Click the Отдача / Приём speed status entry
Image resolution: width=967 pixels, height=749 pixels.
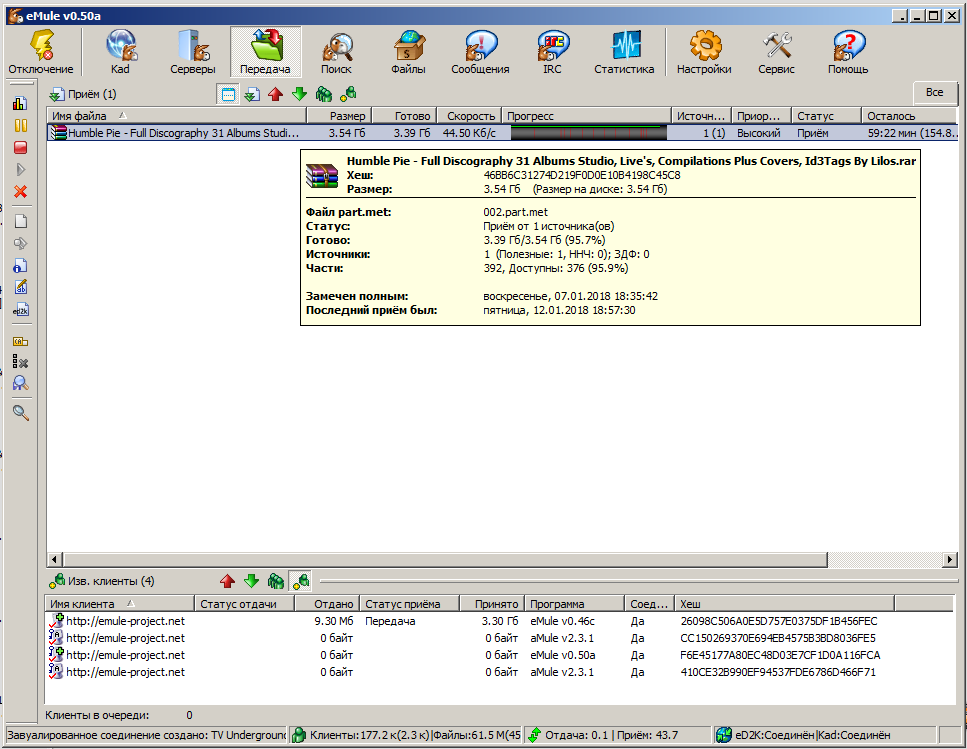coord(617,735)
